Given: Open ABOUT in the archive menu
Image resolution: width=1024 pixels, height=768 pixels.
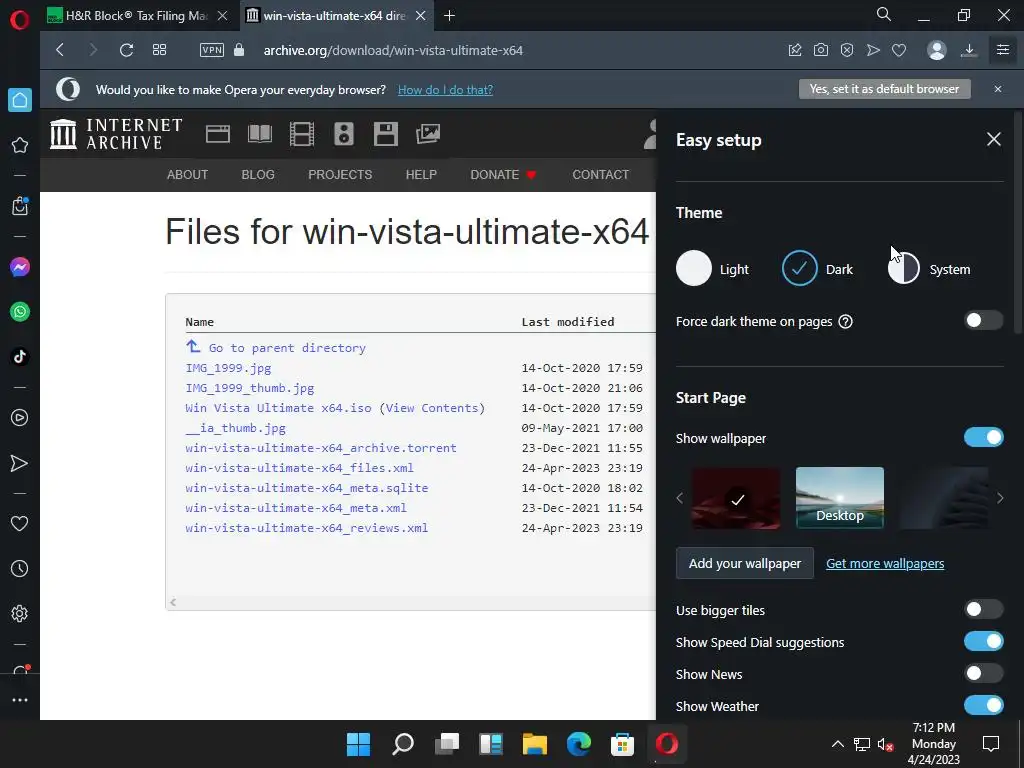Looking at the screenshot, I should coord(187,174).
